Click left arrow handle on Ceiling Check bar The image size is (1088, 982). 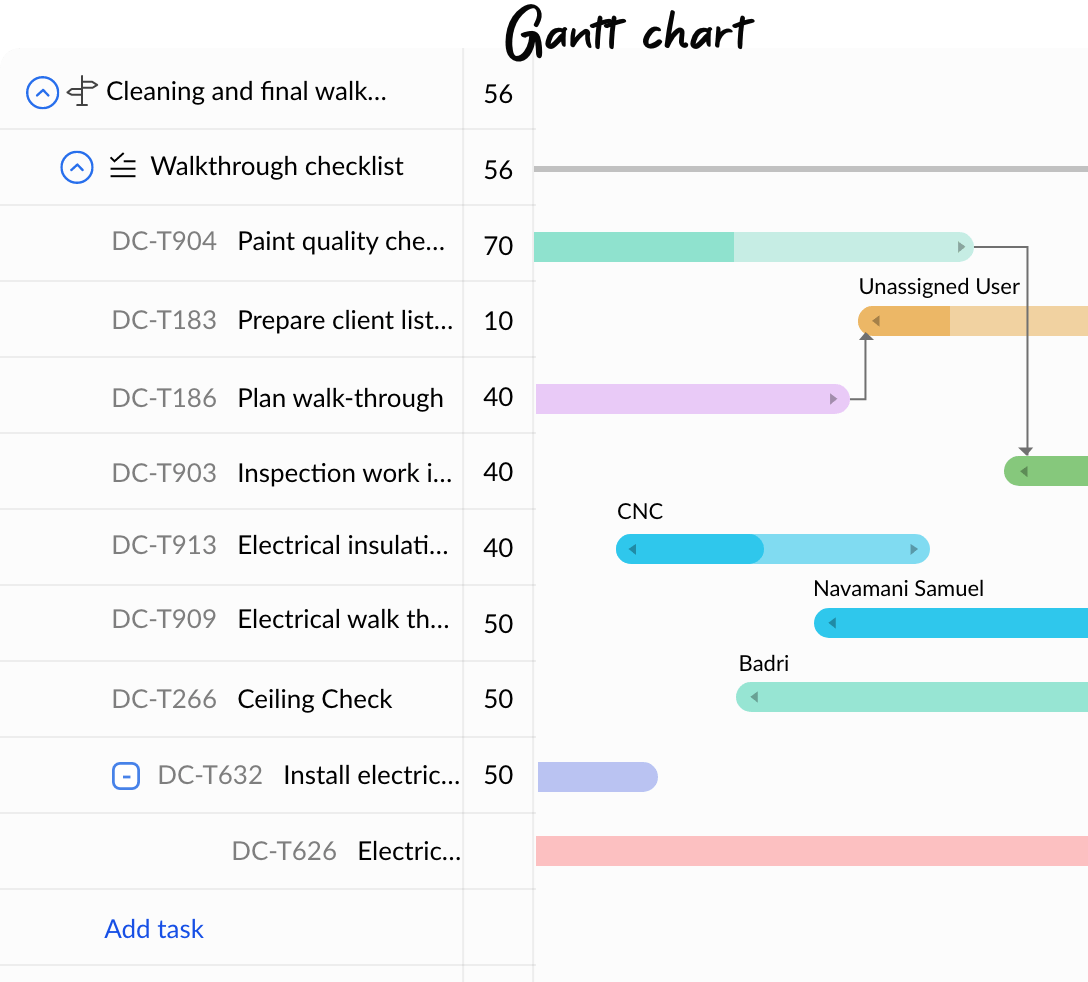[754, 697]
